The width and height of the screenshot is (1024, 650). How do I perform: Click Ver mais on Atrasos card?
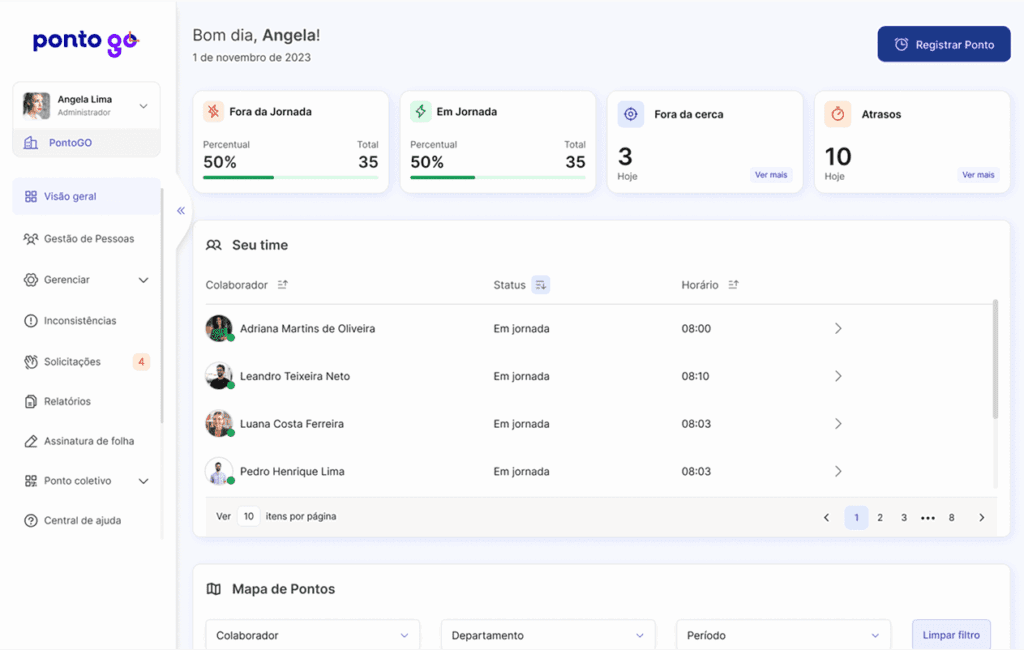click(978, 175)
